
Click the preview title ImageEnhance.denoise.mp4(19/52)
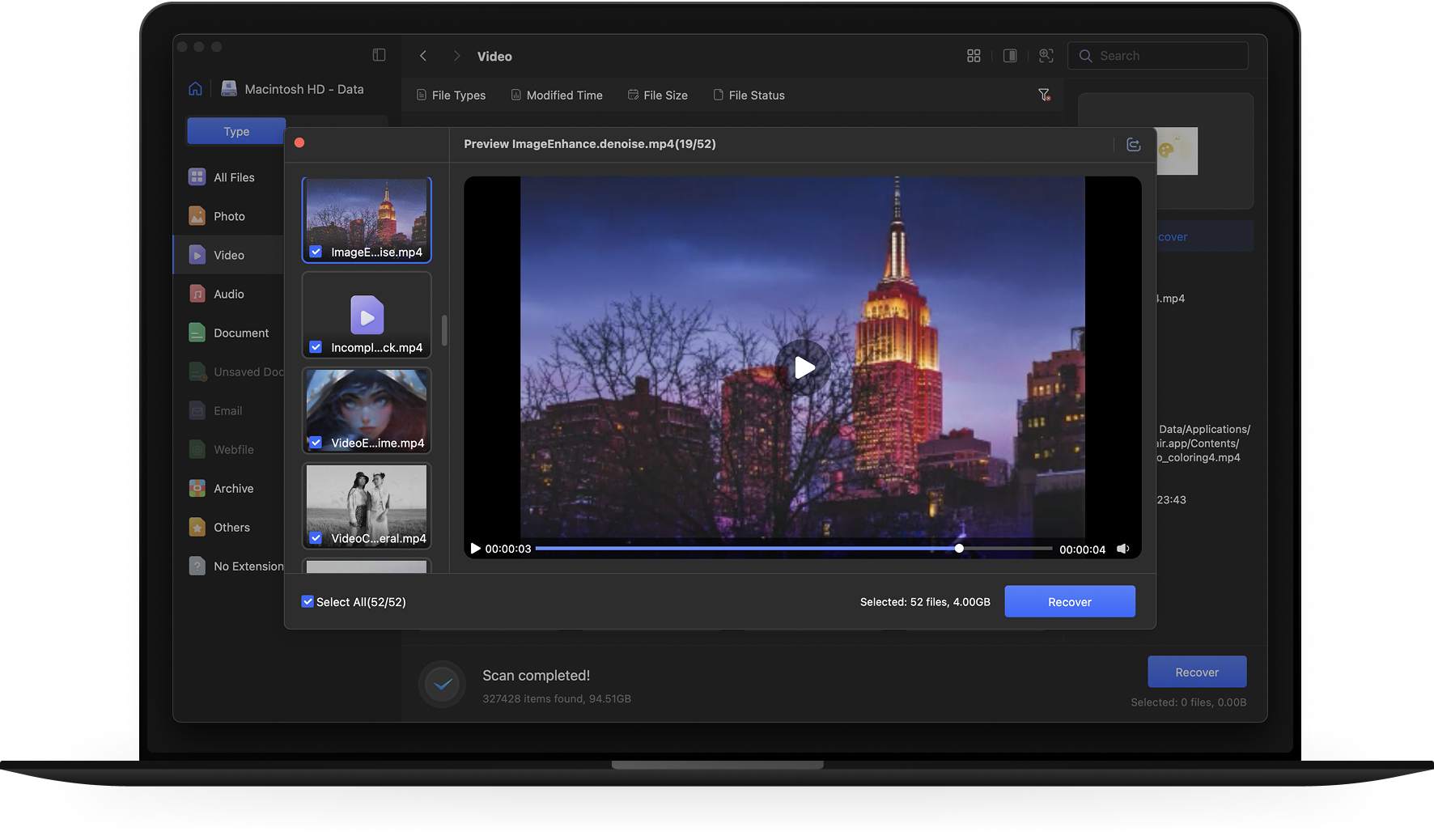(x=590, y=144)
